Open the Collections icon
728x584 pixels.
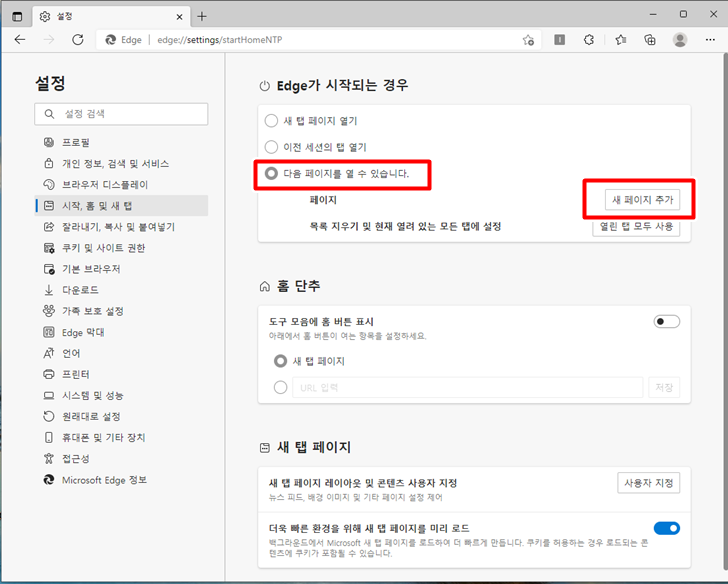[650, 40]
